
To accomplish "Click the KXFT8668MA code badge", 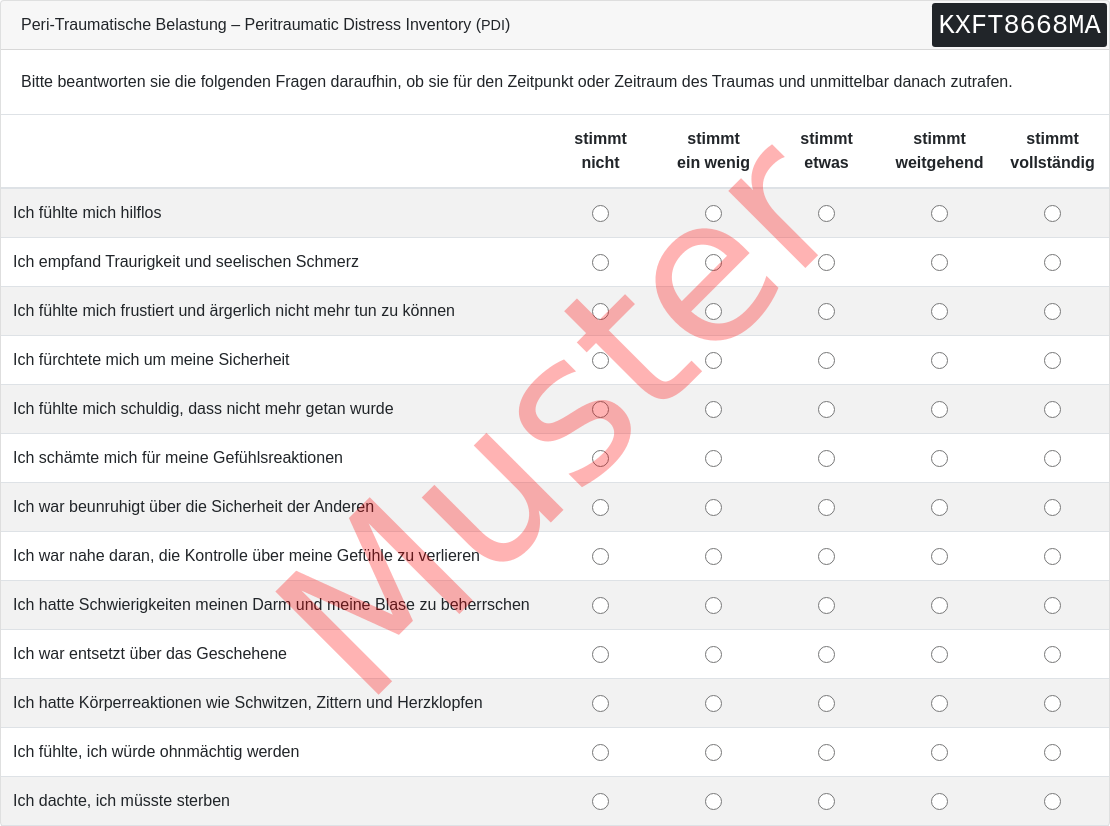I will tap(1019, 25).
